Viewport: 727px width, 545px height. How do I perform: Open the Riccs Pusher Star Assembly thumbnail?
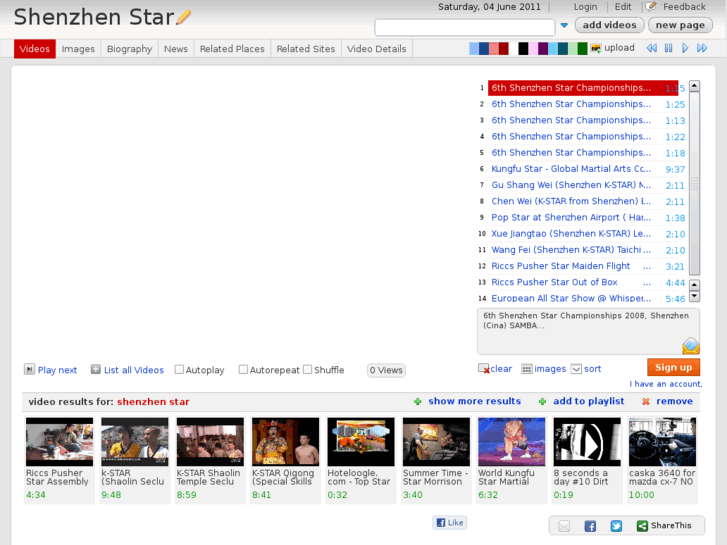59,442
